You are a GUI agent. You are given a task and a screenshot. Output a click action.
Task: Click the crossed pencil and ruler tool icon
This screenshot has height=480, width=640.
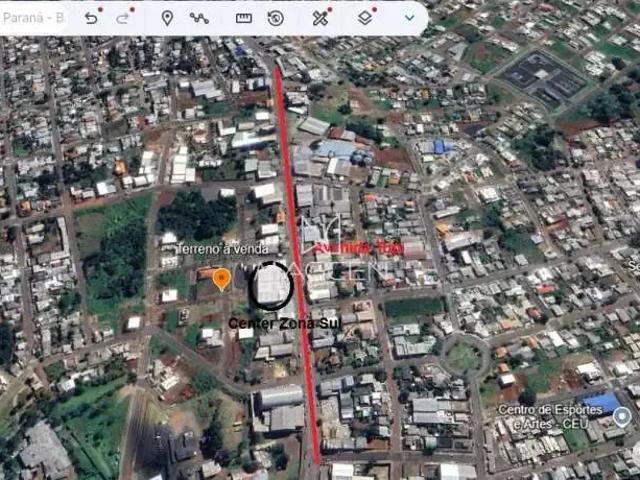320,18
